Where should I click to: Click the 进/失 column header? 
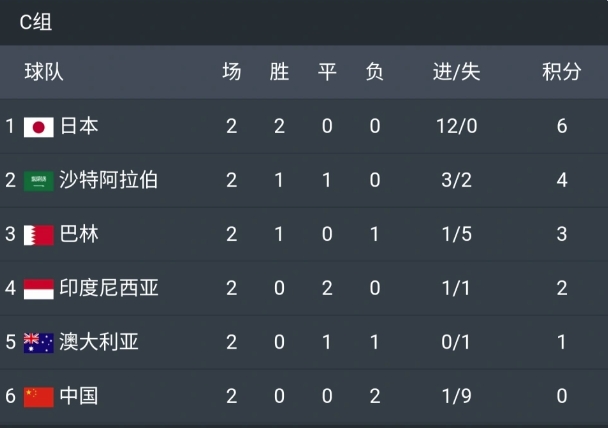coord(456,72)
